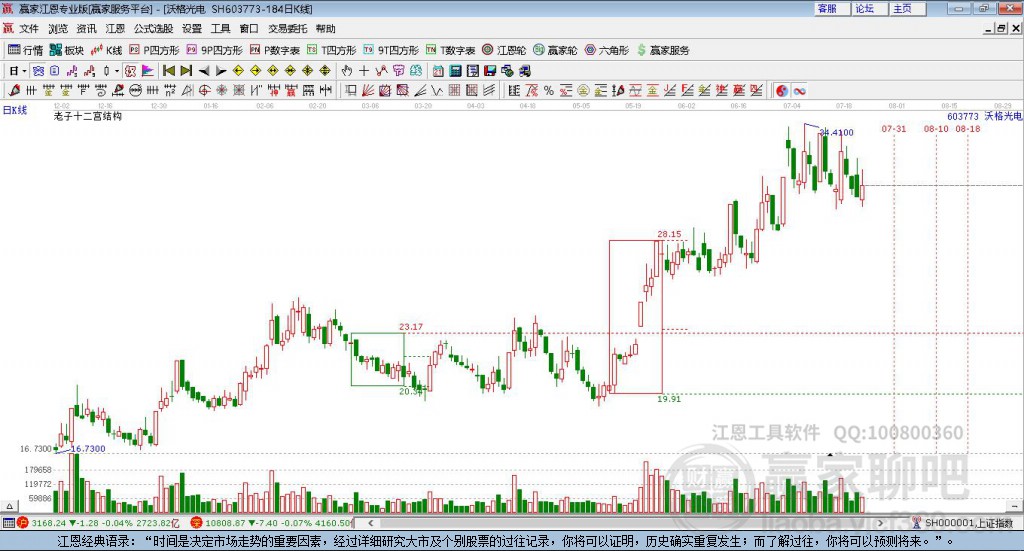This screenshot has height=551, width=1024.
Task: Open the calculator icon in toolbar
Action: [x=456, y=71]
